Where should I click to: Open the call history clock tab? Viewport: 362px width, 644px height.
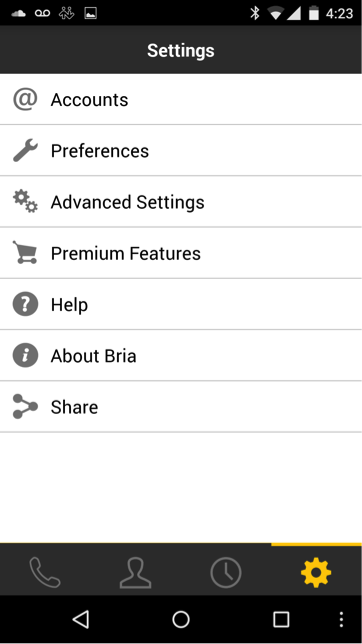[226, 572]
